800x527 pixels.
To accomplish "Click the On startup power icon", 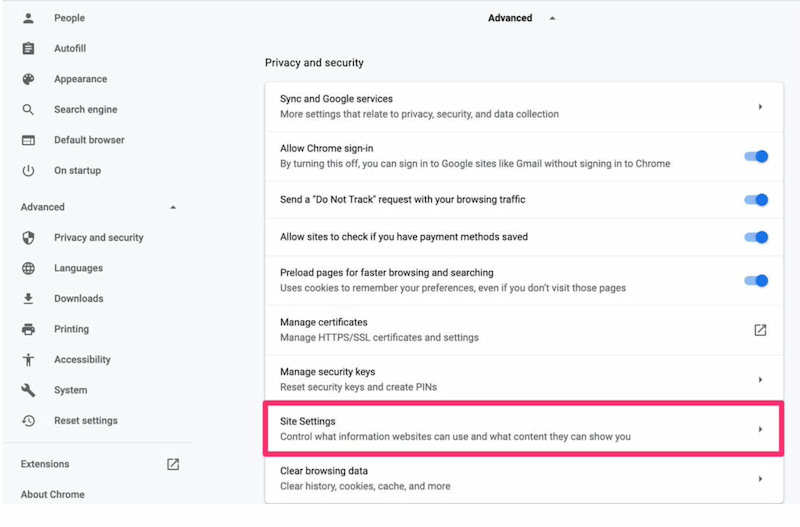I will click(x=28, y=171).
